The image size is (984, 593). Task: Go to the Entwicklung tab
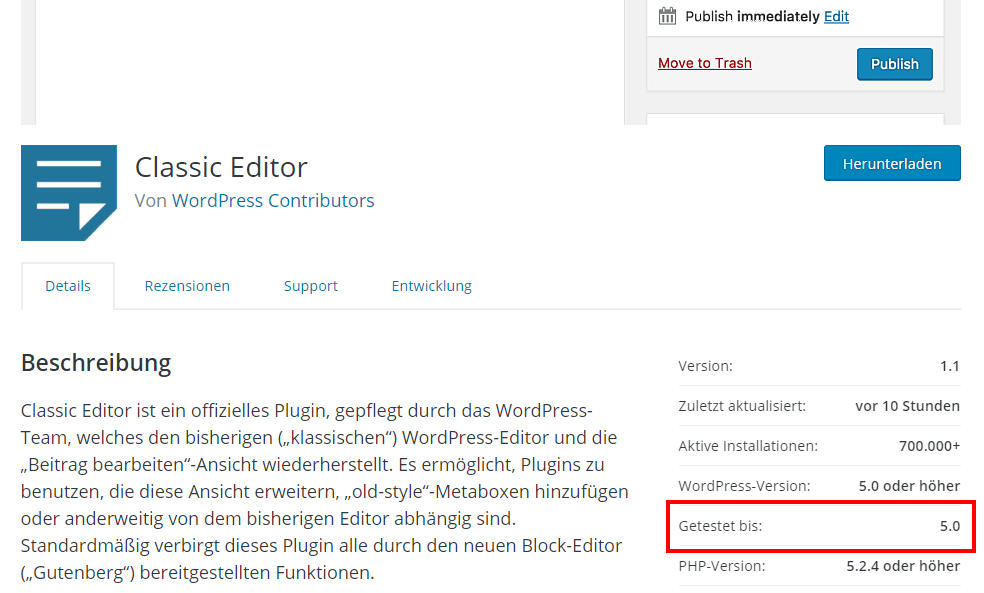432,286
